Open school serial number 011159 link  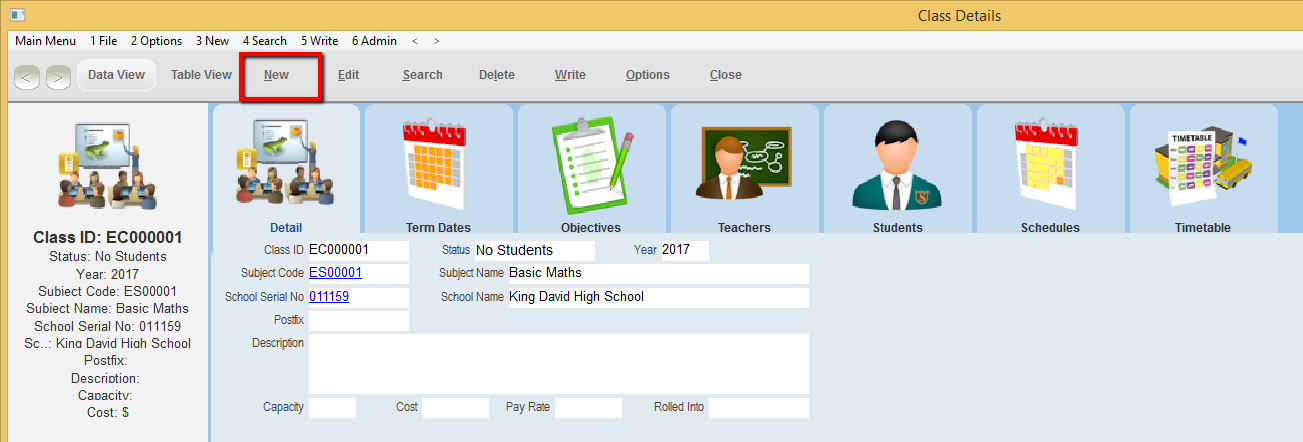[329, 297]
